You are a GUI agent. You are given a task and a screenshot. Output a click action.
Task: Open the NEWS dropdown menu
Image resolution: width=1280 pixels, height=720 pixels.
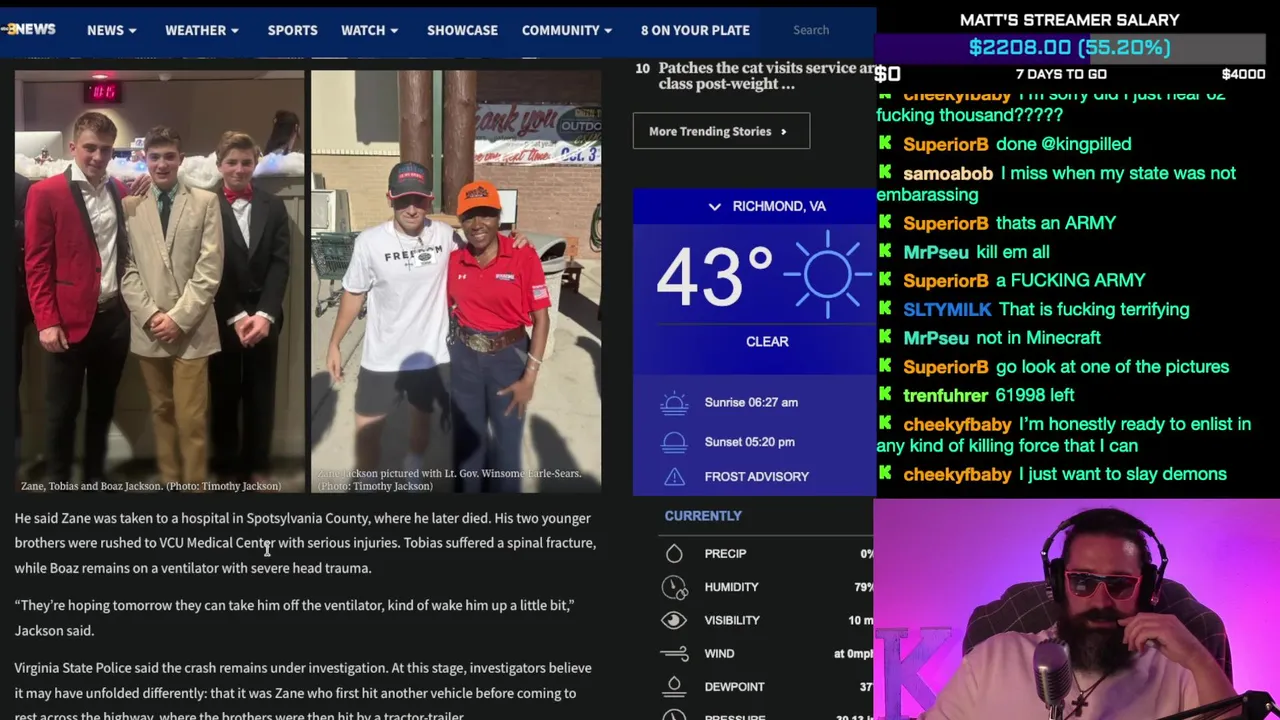click(111, 30)
